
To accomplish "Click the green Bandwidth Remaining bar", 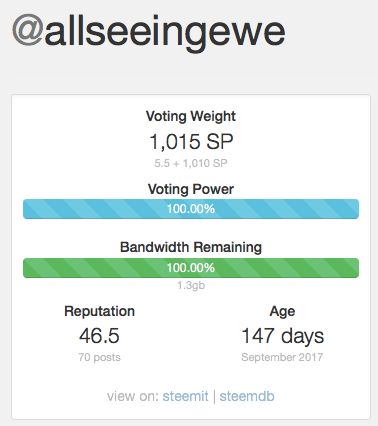I will click(x=191, y=268).
